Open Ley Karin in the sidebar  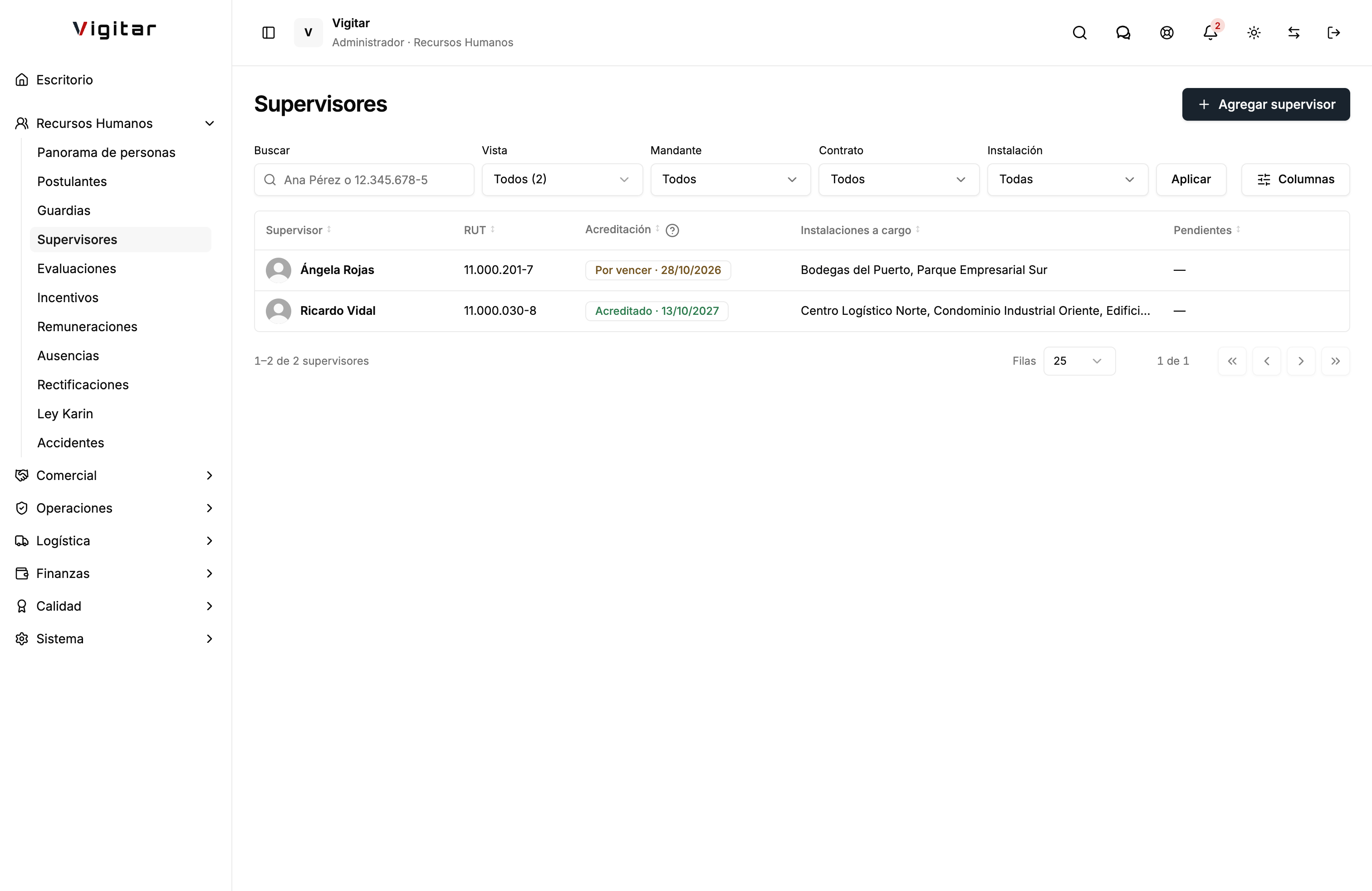coord(121,414)
